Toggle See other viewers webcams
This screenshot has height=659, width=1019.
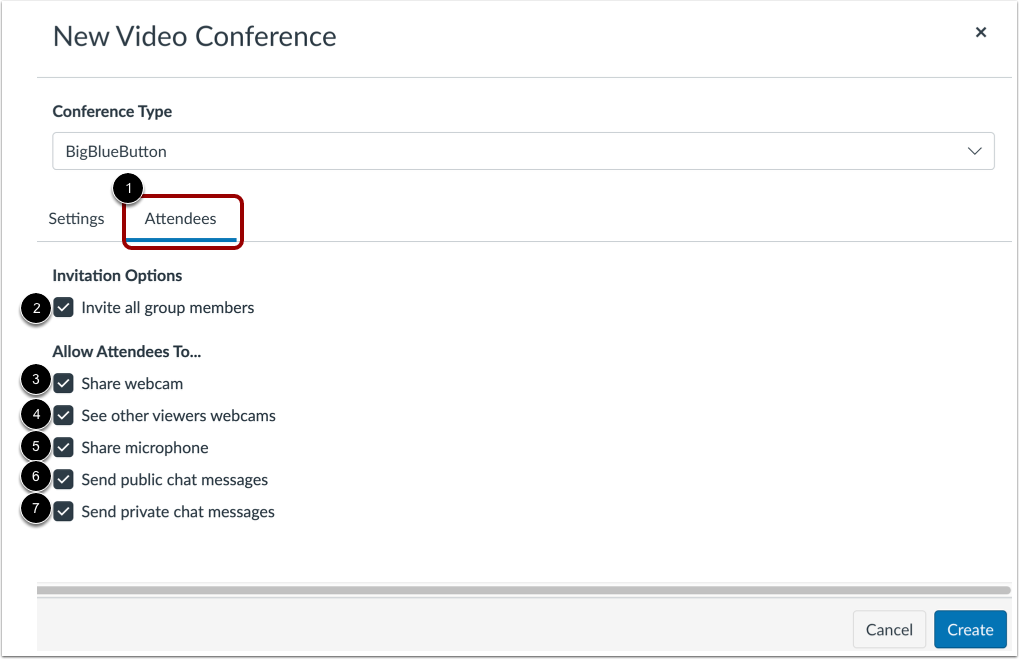pyautogui.click(x=64, y=415)
